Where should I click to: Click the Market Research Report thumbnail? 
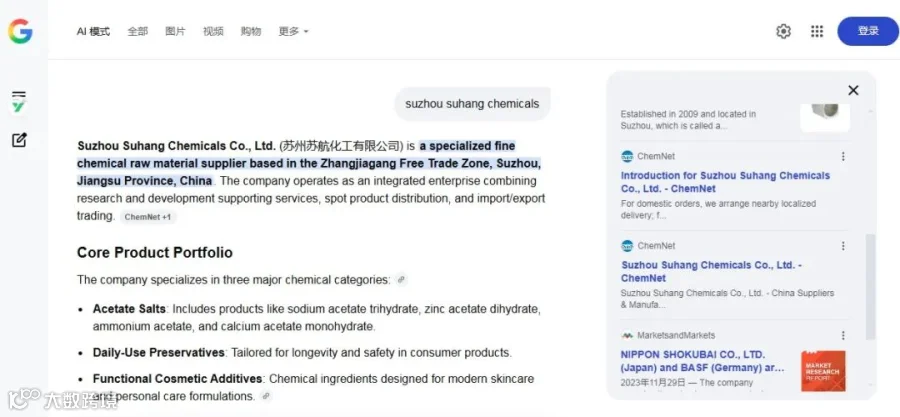pos(823,371)
